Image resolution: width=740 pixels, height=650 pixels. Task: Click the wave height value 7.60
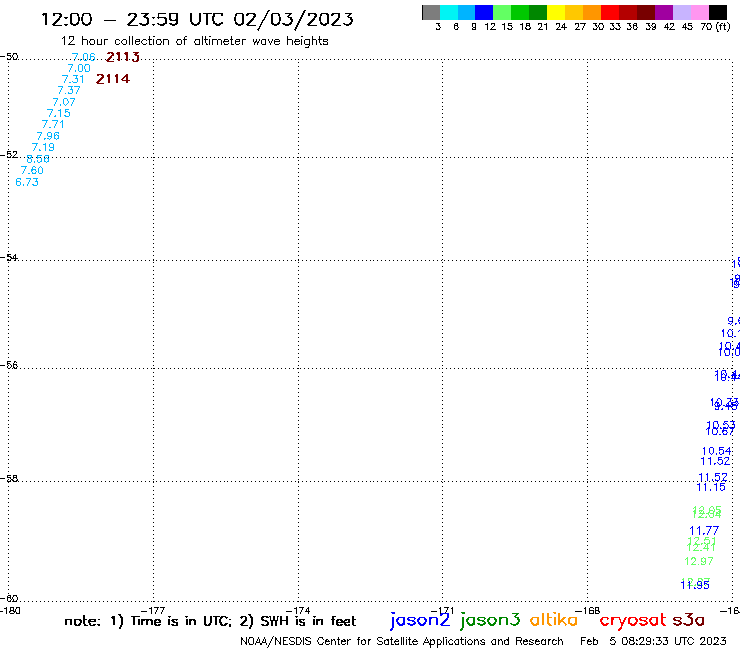[32, 170]
